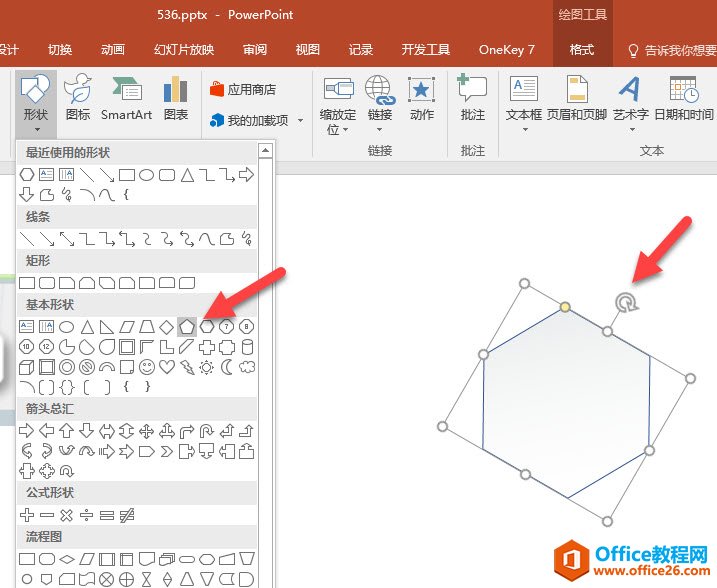Open 艺术字 WordArt dropdown
717x588 pixels.
[631, 103]
